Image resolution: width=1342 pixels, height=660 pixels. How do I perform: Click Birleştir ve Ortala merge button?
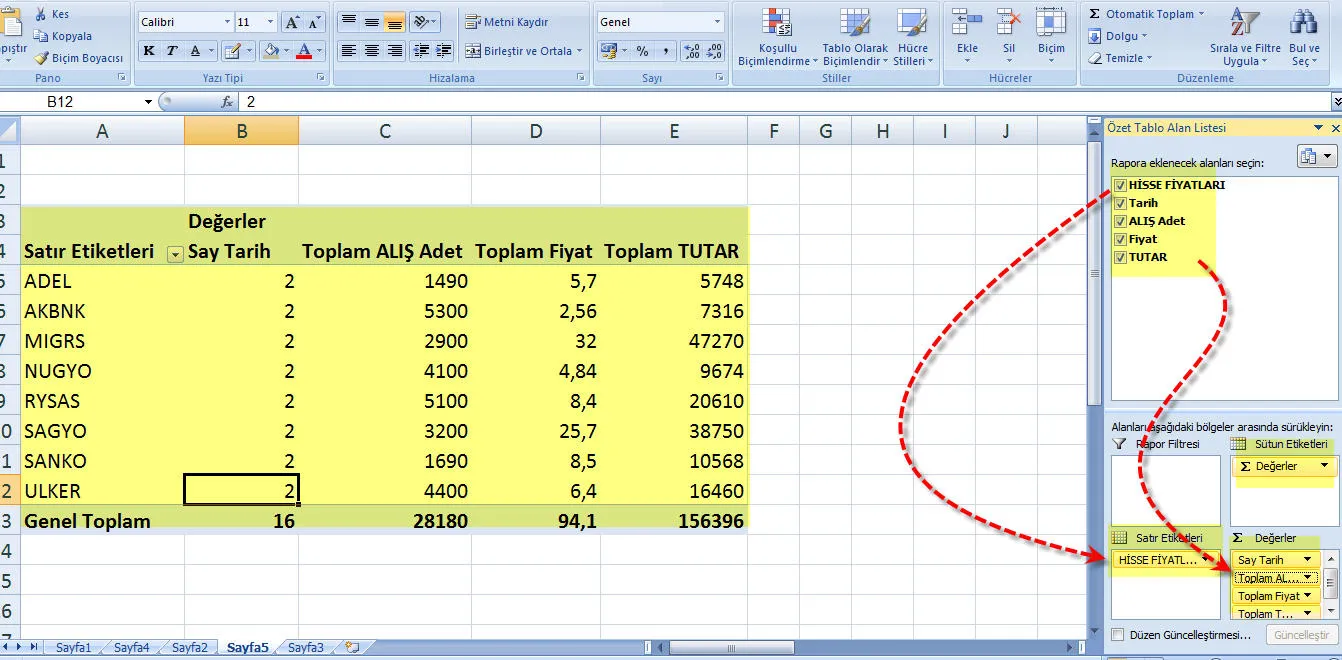pyautogui.click(x=519, y=51)
